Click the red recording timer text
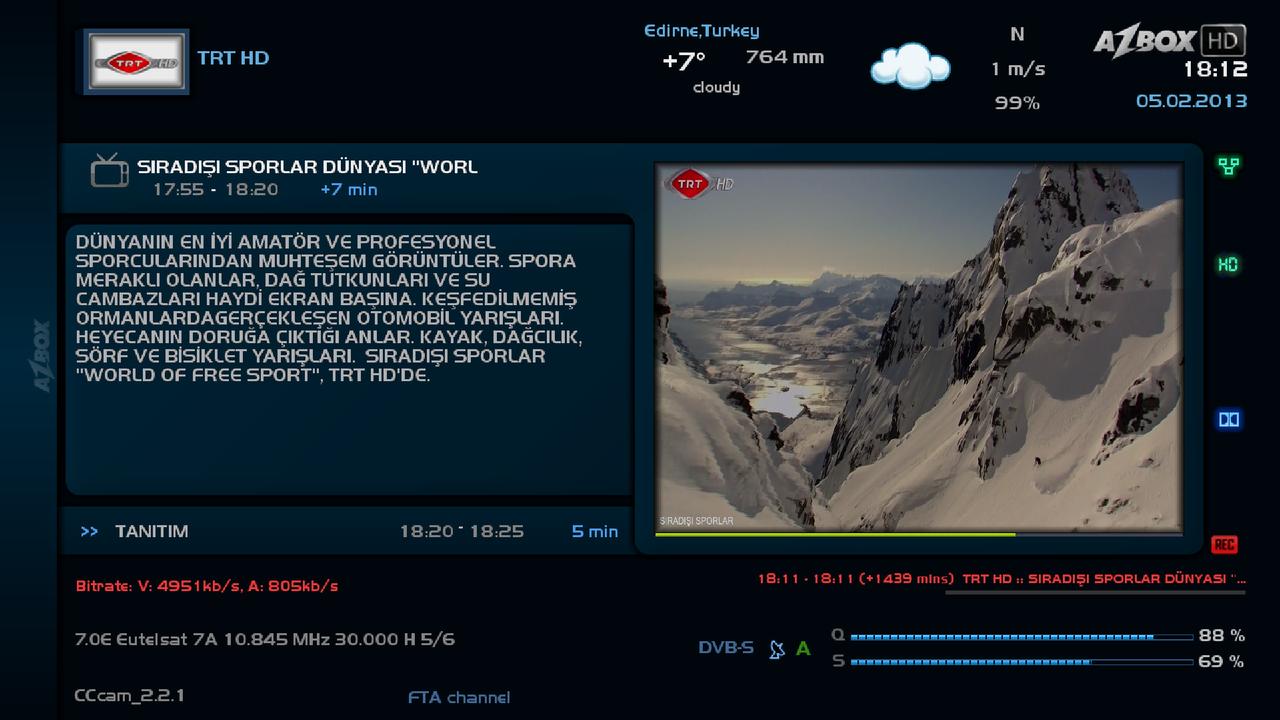1280x720 pixels. pos(1002,579)
